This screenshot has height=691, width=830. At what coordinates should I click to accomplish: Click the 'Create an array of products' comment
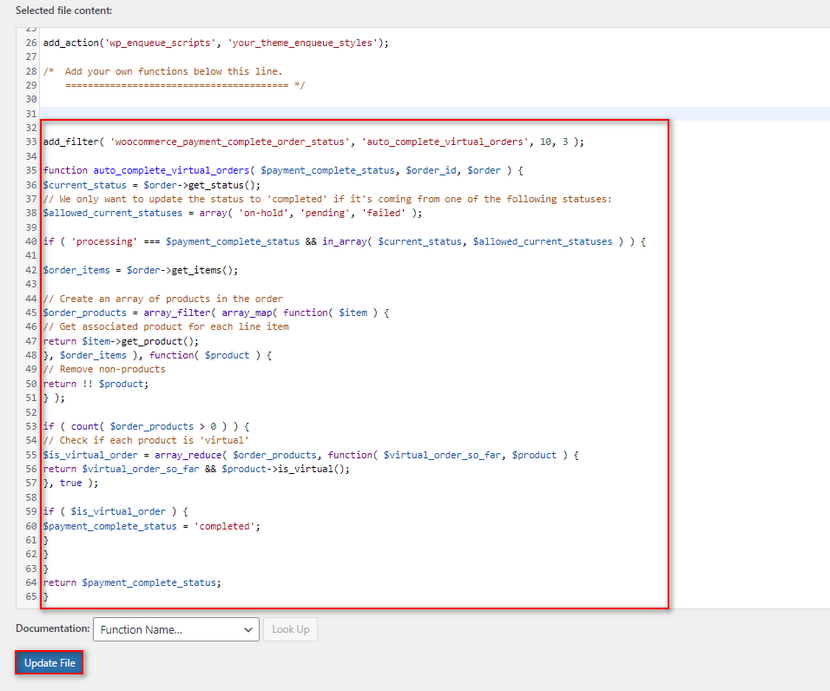163,299
